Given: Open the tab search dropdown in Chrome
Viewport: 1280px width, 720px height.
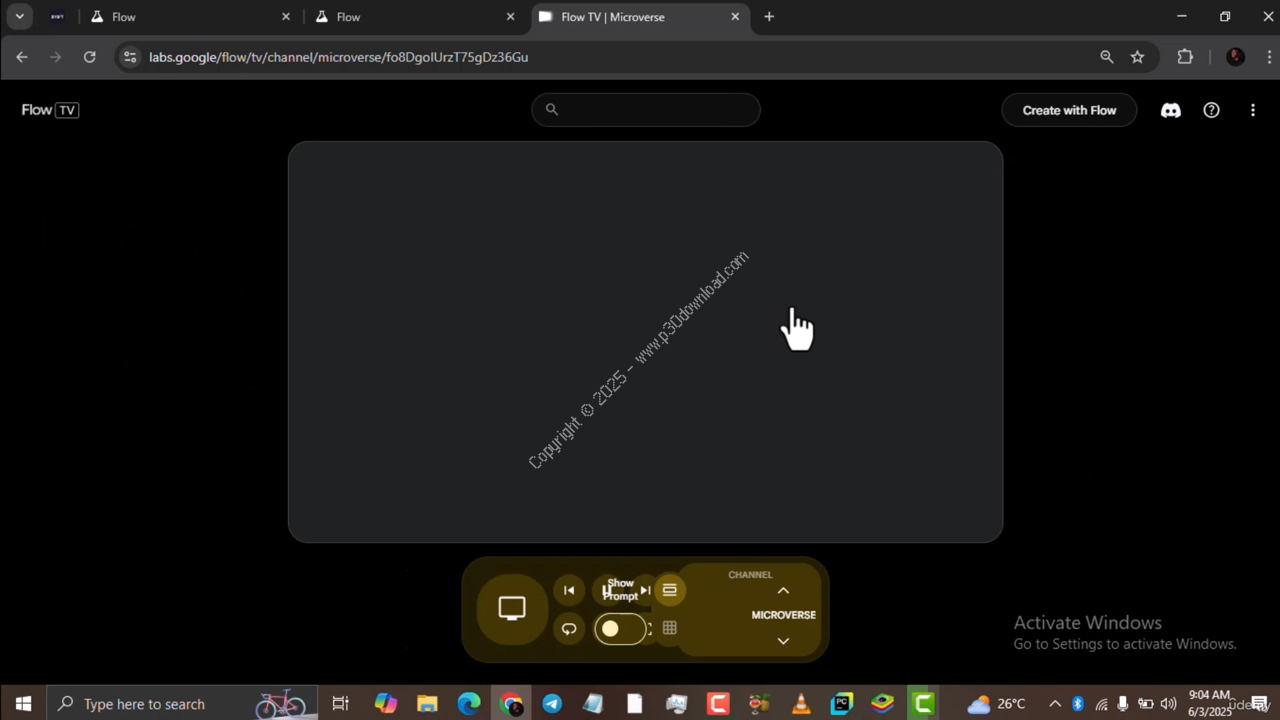Looking at the screenshot, I should click(19, 17).
